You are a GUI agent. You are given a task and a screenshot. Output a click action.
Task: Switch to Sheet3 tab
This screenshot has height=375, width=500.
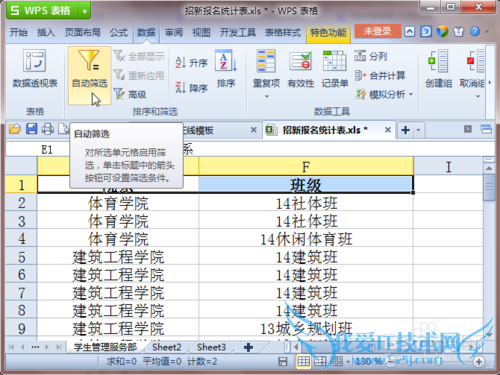(211, 347)
